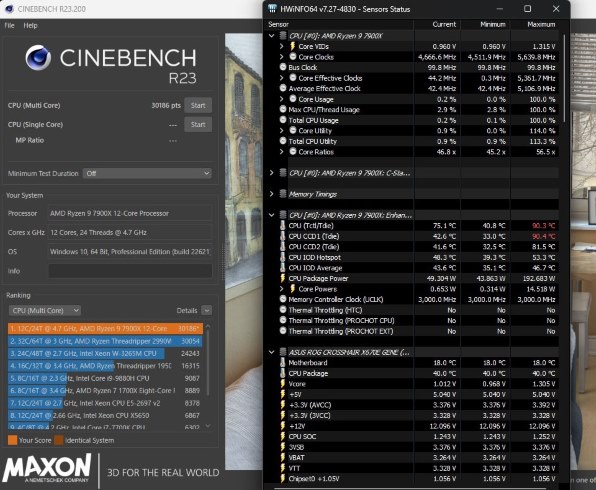Click the orange Your Score legend swatch
The image size is (596, 490).
[x=13, y=440]
